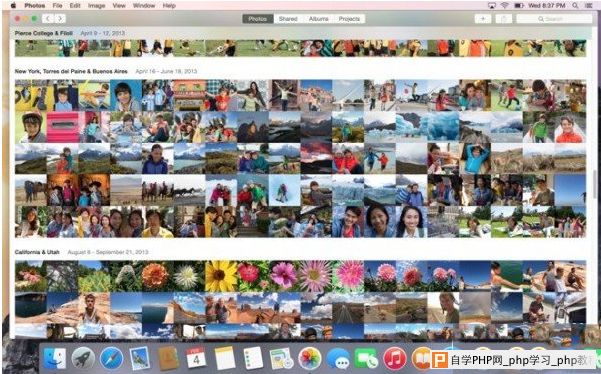The height and width of the screenshot is (374, 601).
Task: Open the Window menu
Action: 144,5
